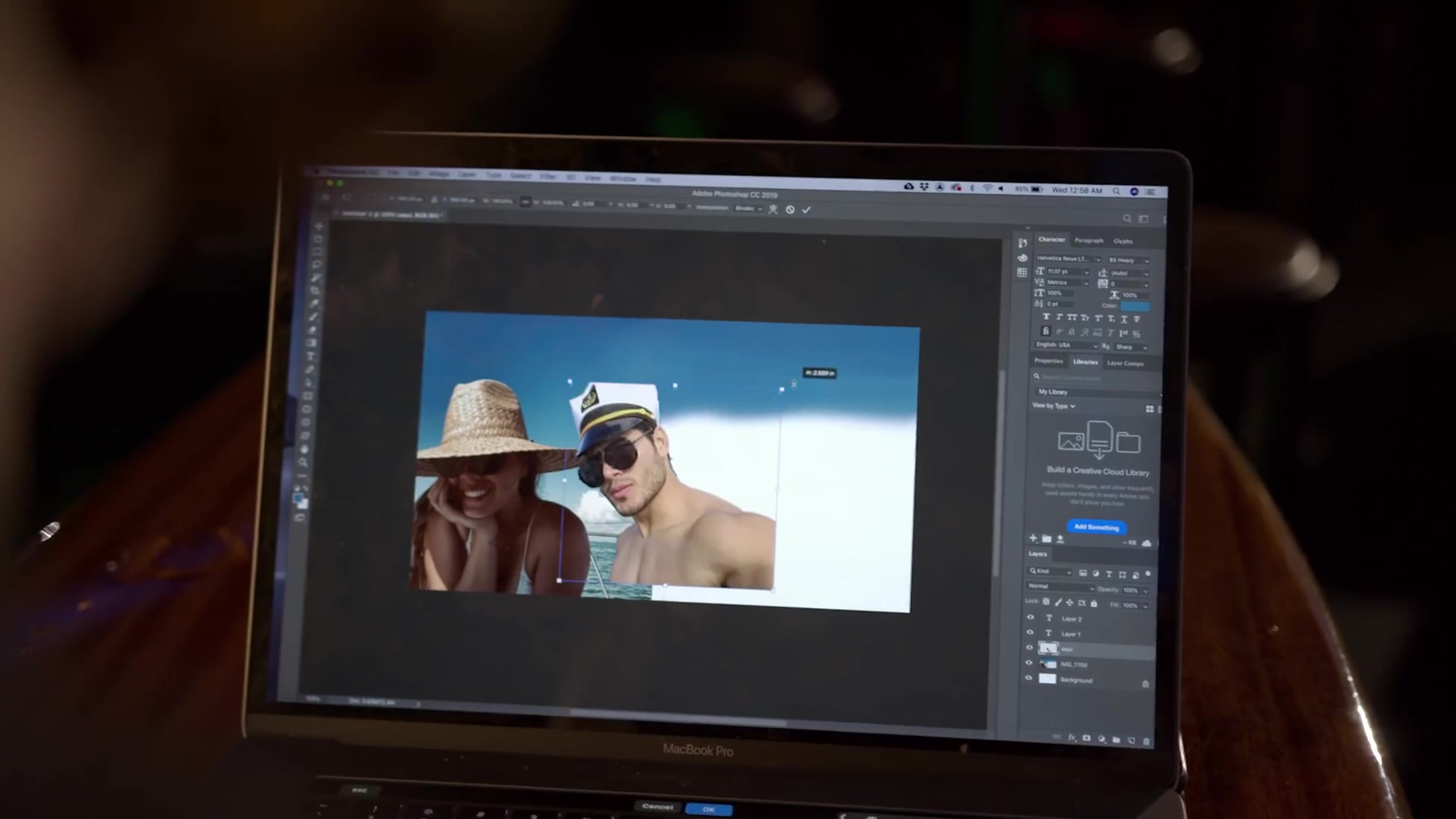Select the Zoom tool in the toolbar
1456x819 pixels.
(303, 462)
